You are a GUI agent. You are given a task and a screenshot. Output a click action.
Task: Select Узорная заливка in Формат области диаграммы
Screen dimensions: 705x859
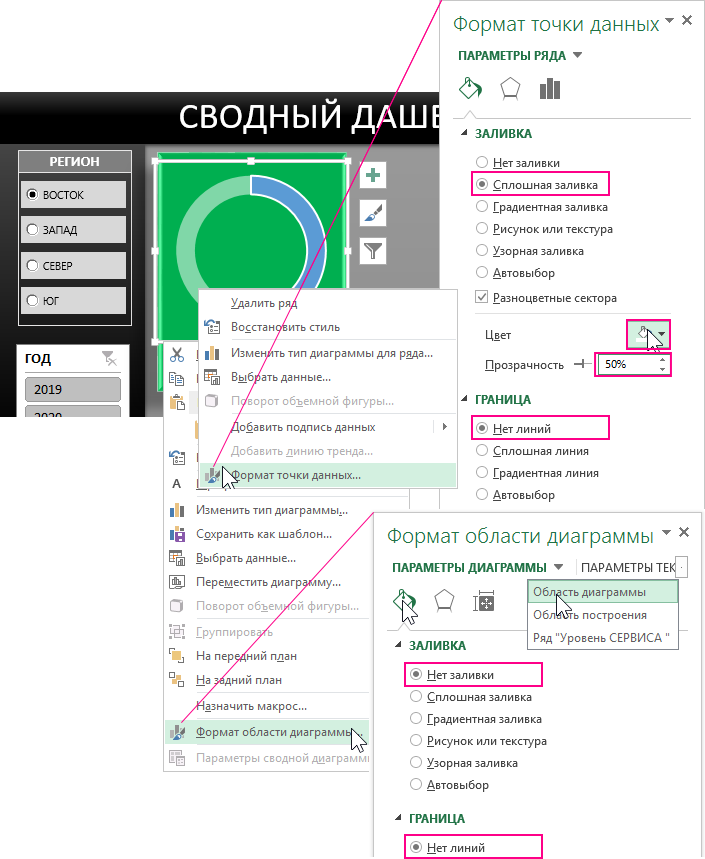[x=465, y=763]
